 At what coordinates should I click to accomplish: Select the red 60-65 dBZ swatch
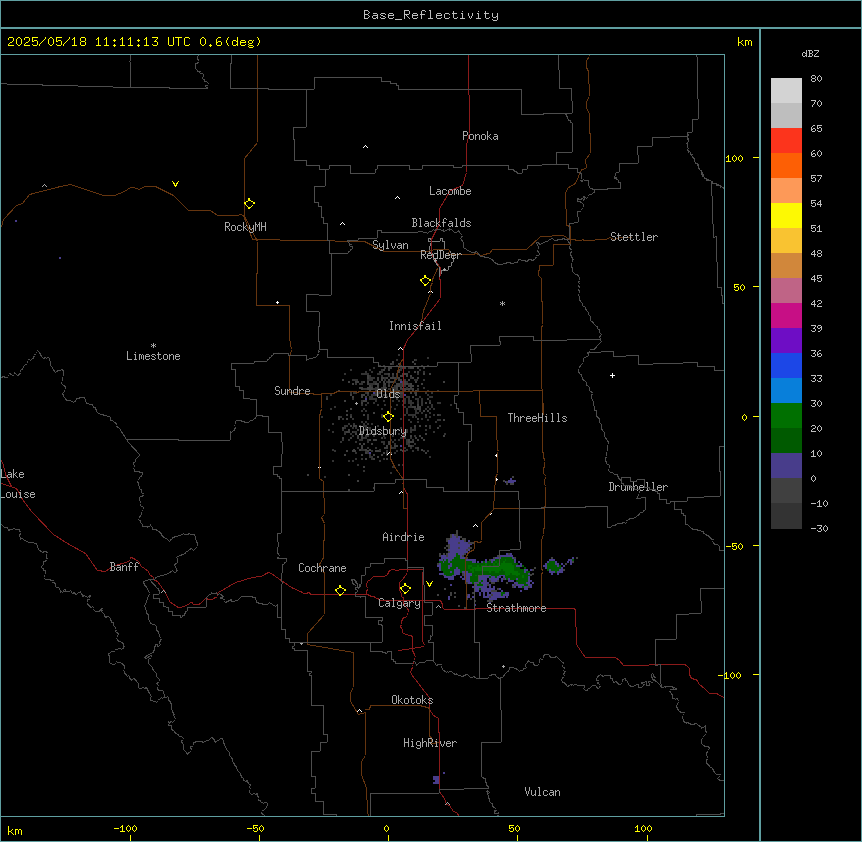pos(786,141)
